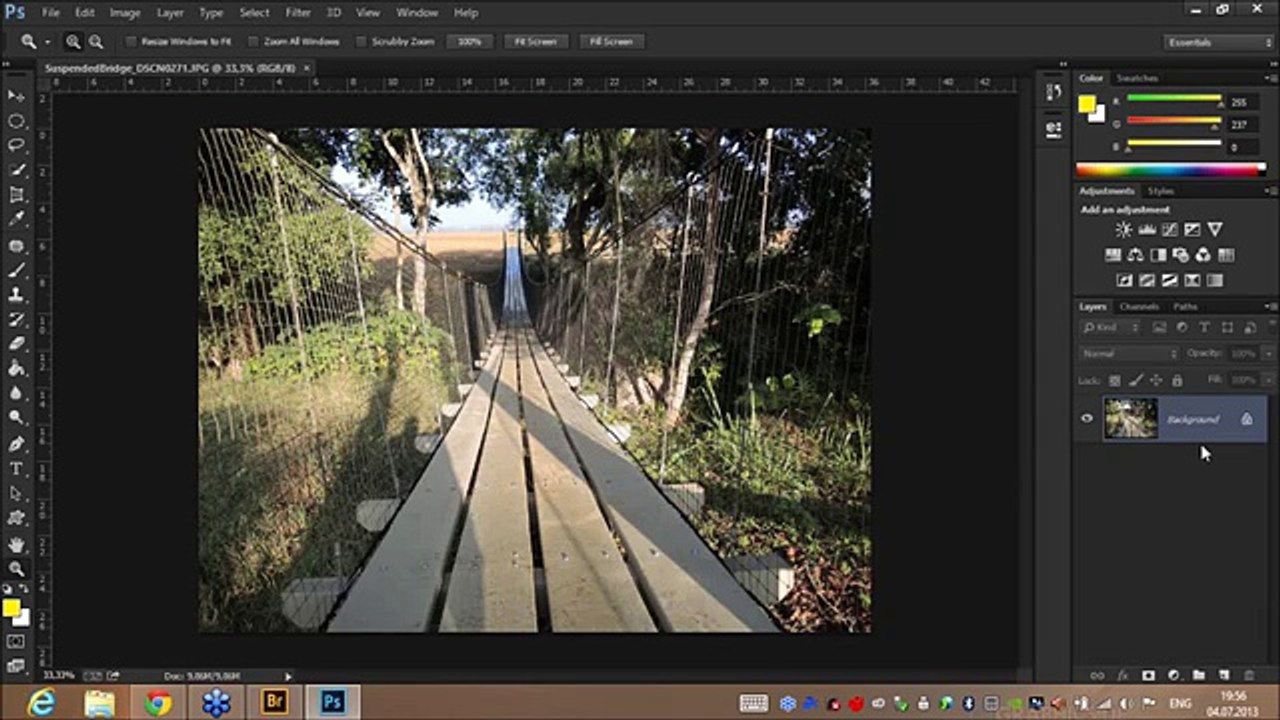The image size is (1280, 720).
Task: Add a layer mask
Action: point(1148,676)
